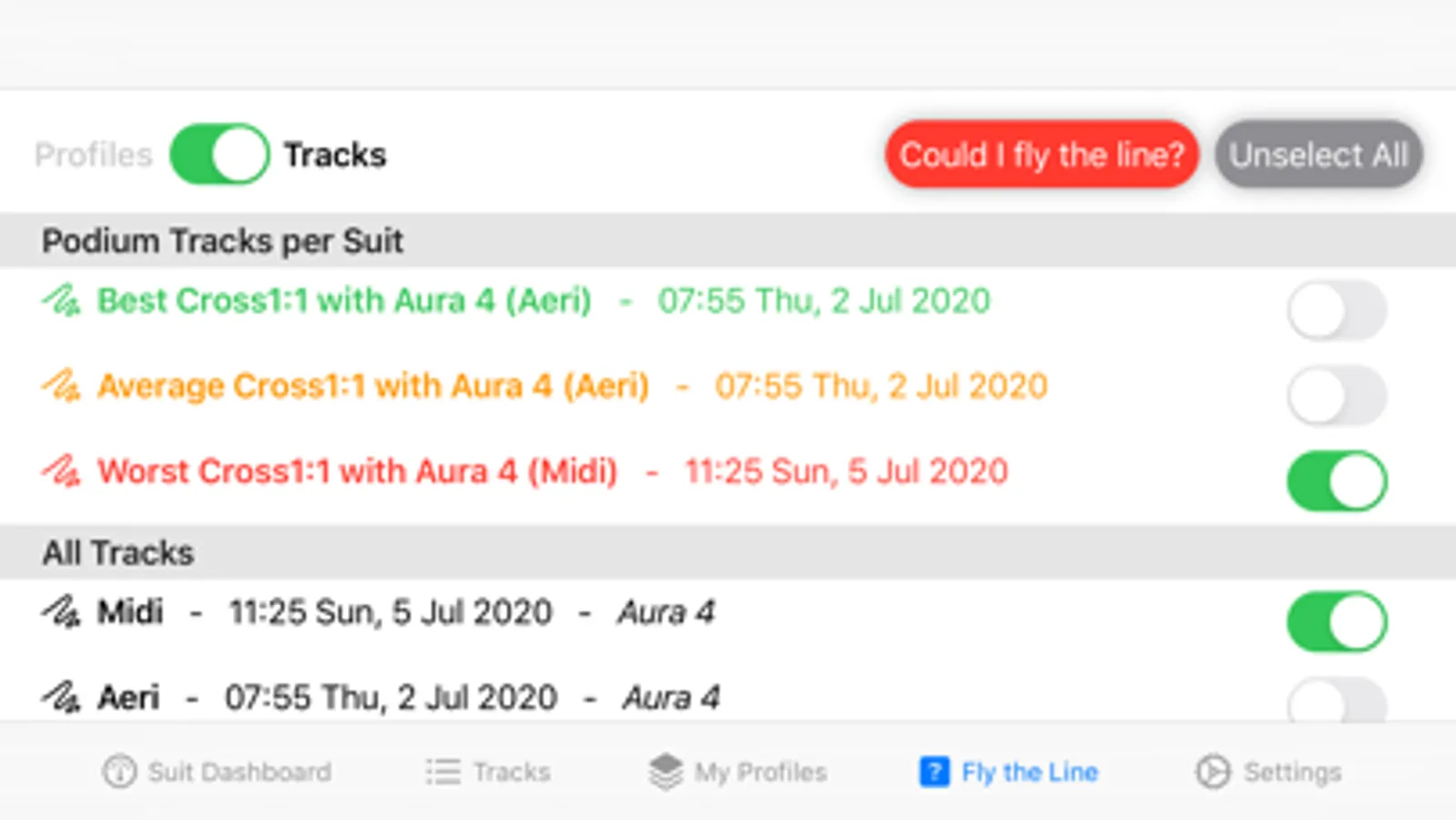
Task: Disable the Worst Cross1:1 track switch
Action: click(1337, 480)
